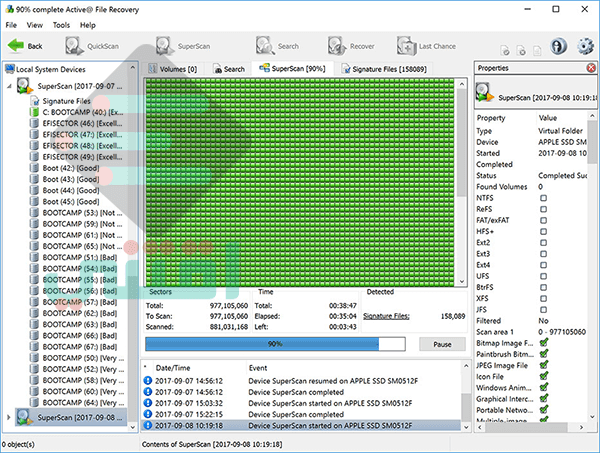Toggle the JPEG Image File checkmark

pos(544,365)
